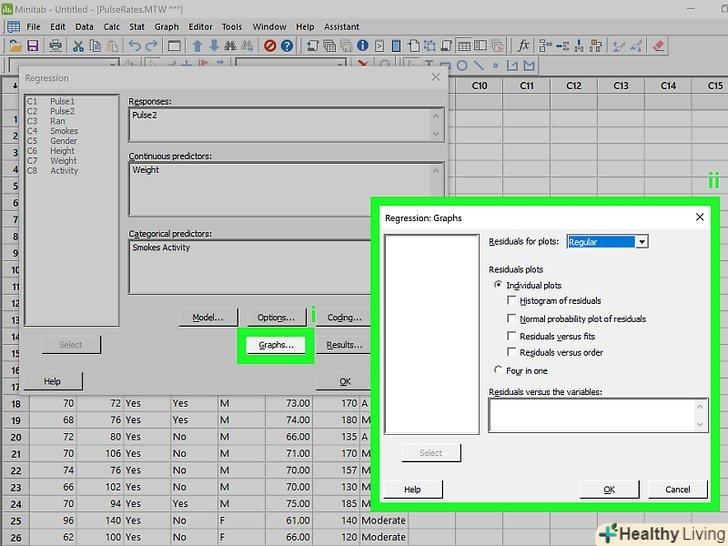Open the fx formula calculator
Screen dimensions: 728x546
coord(523,46)
